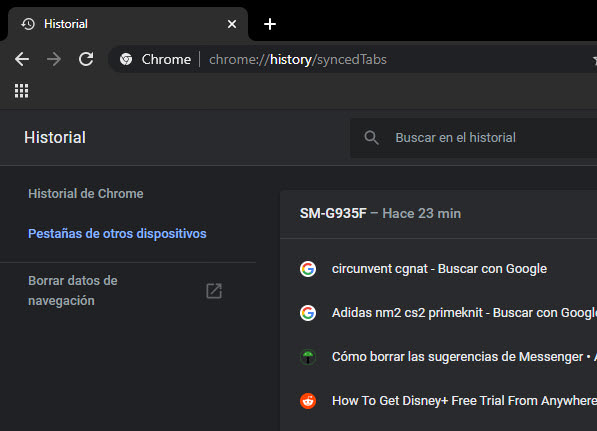Open How To Get Disney+ Free Trial entry
This screenshot has width=597, height=431.
(x=464, y=401)
